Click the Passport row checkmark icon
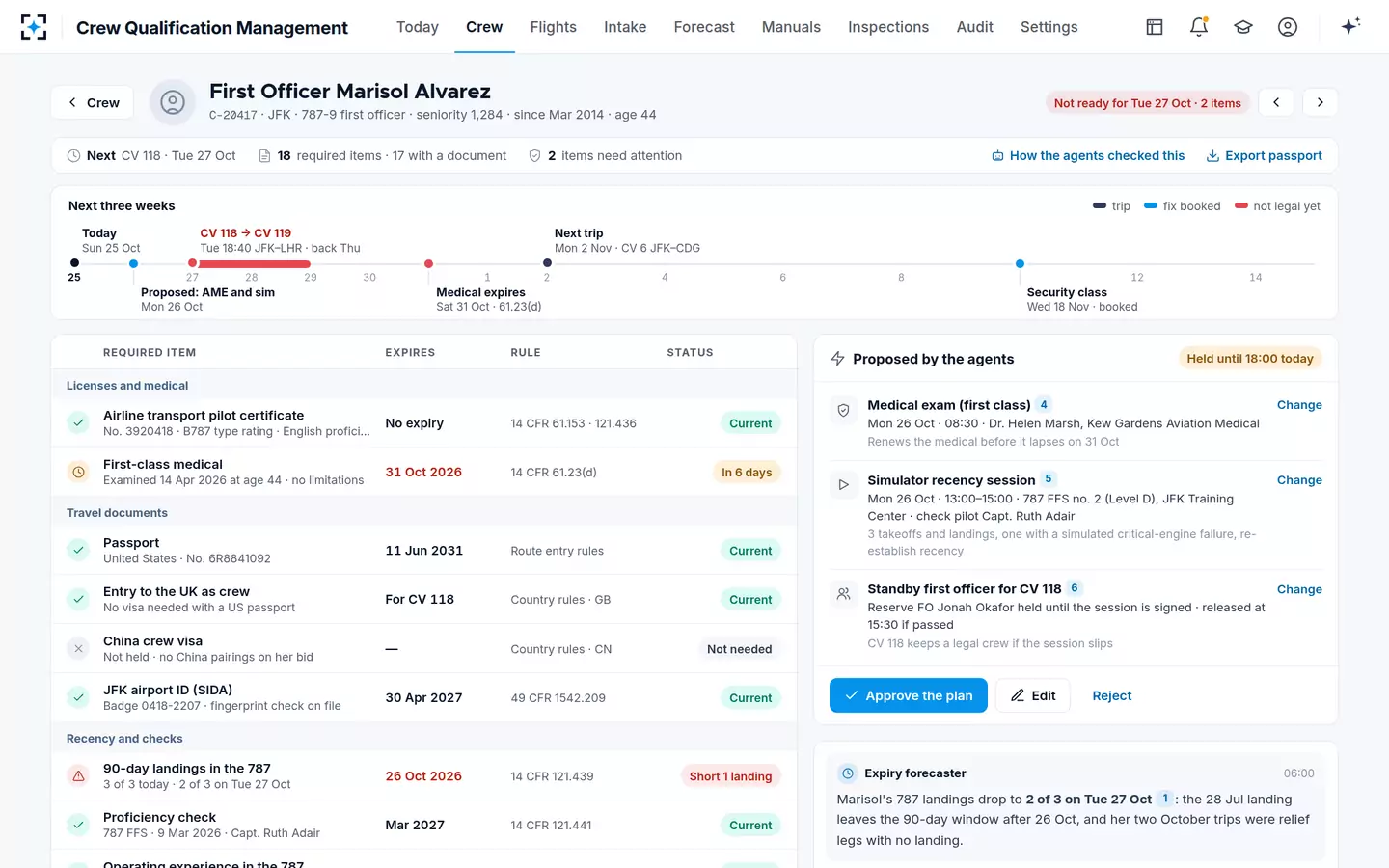The width and height of the screenshot is (1389, 868). coord(79,550)
